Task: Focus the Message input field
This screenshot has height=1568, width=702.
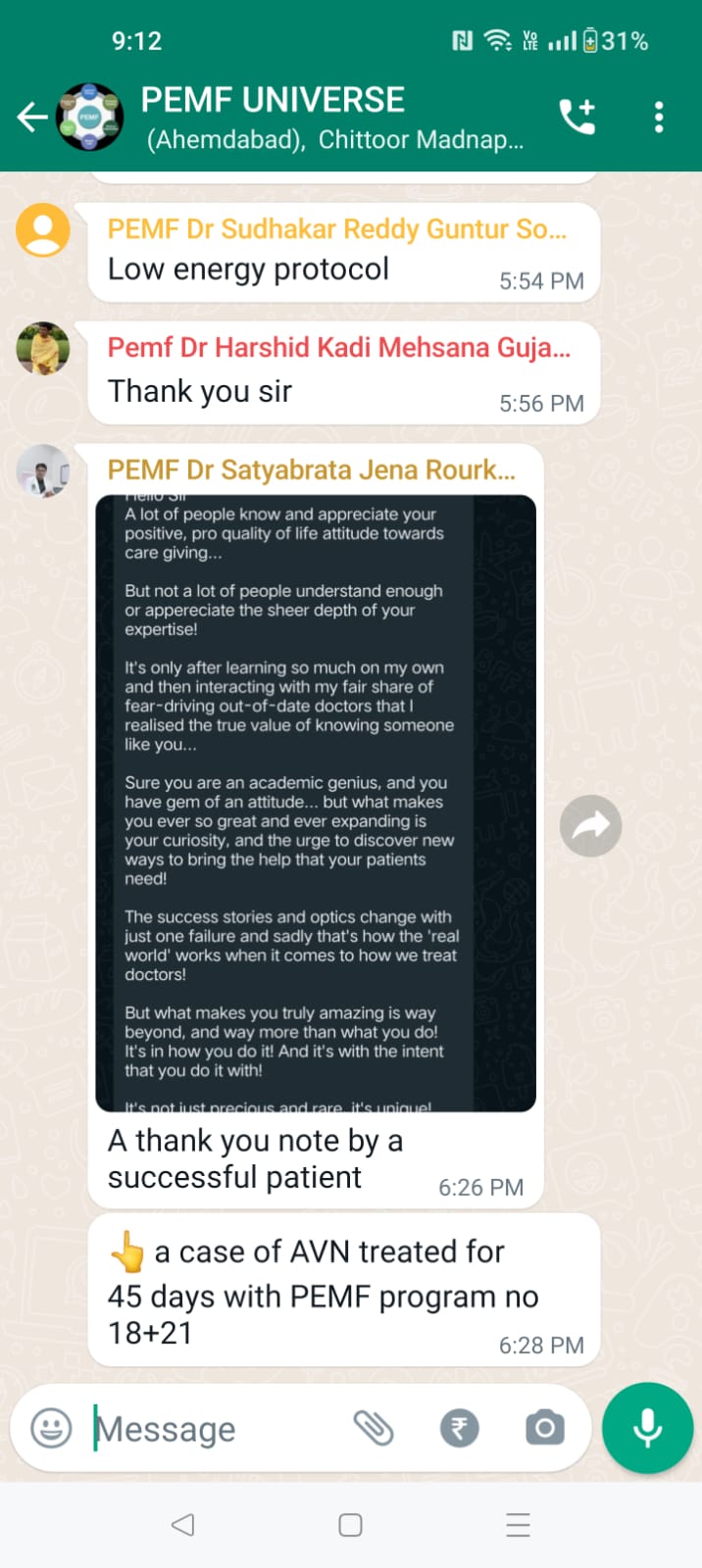Action: pyautogui.click(x=216, y=1429)
